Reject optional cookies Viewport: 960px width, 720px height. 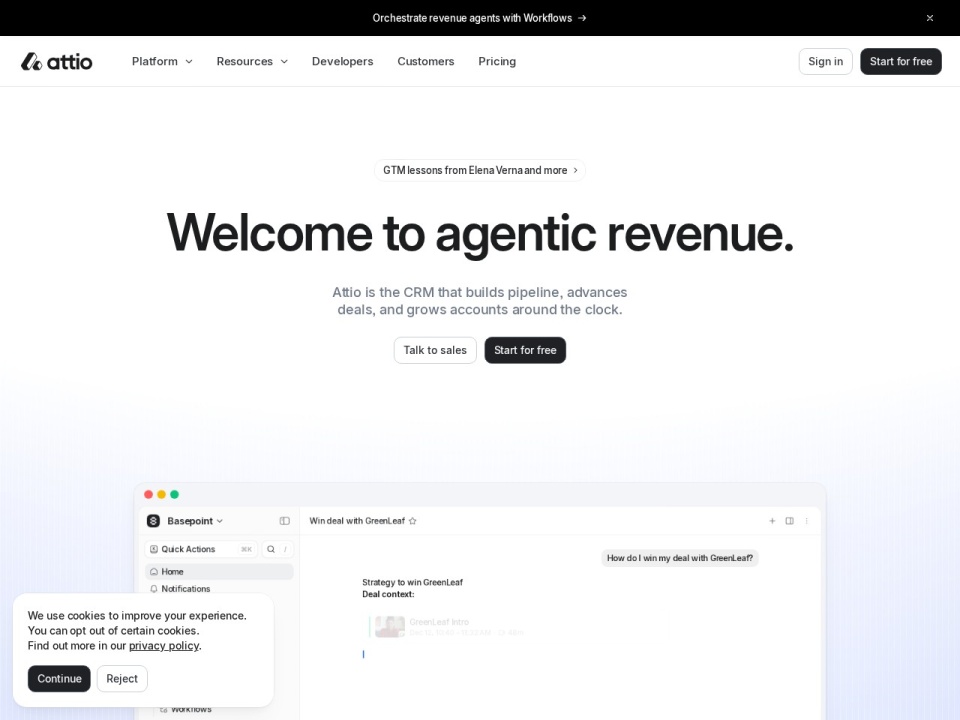(x=122, y=678)
